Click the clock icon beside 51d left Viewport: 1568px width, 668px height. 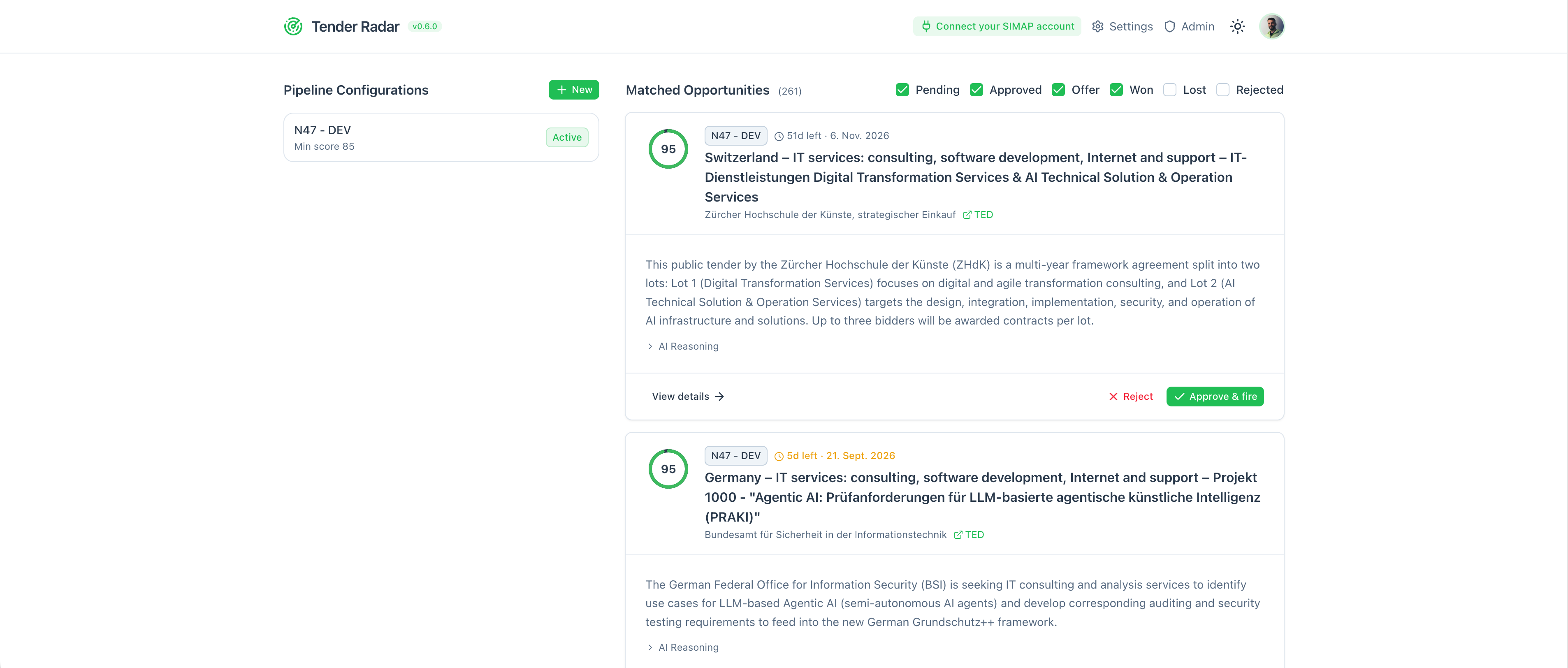(x=779, y=137)
